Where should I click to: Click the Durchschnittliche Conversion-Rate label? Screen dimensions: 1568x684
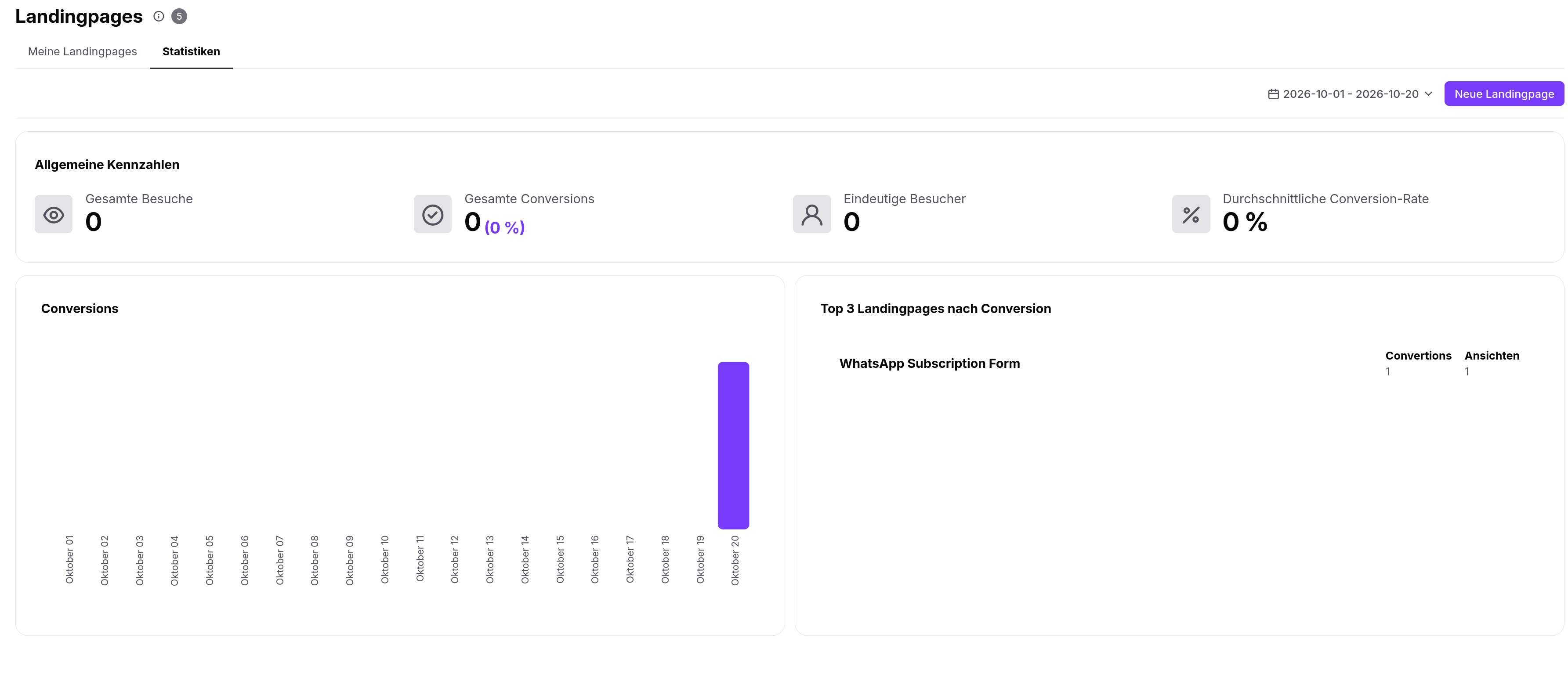pos(1325,199)
